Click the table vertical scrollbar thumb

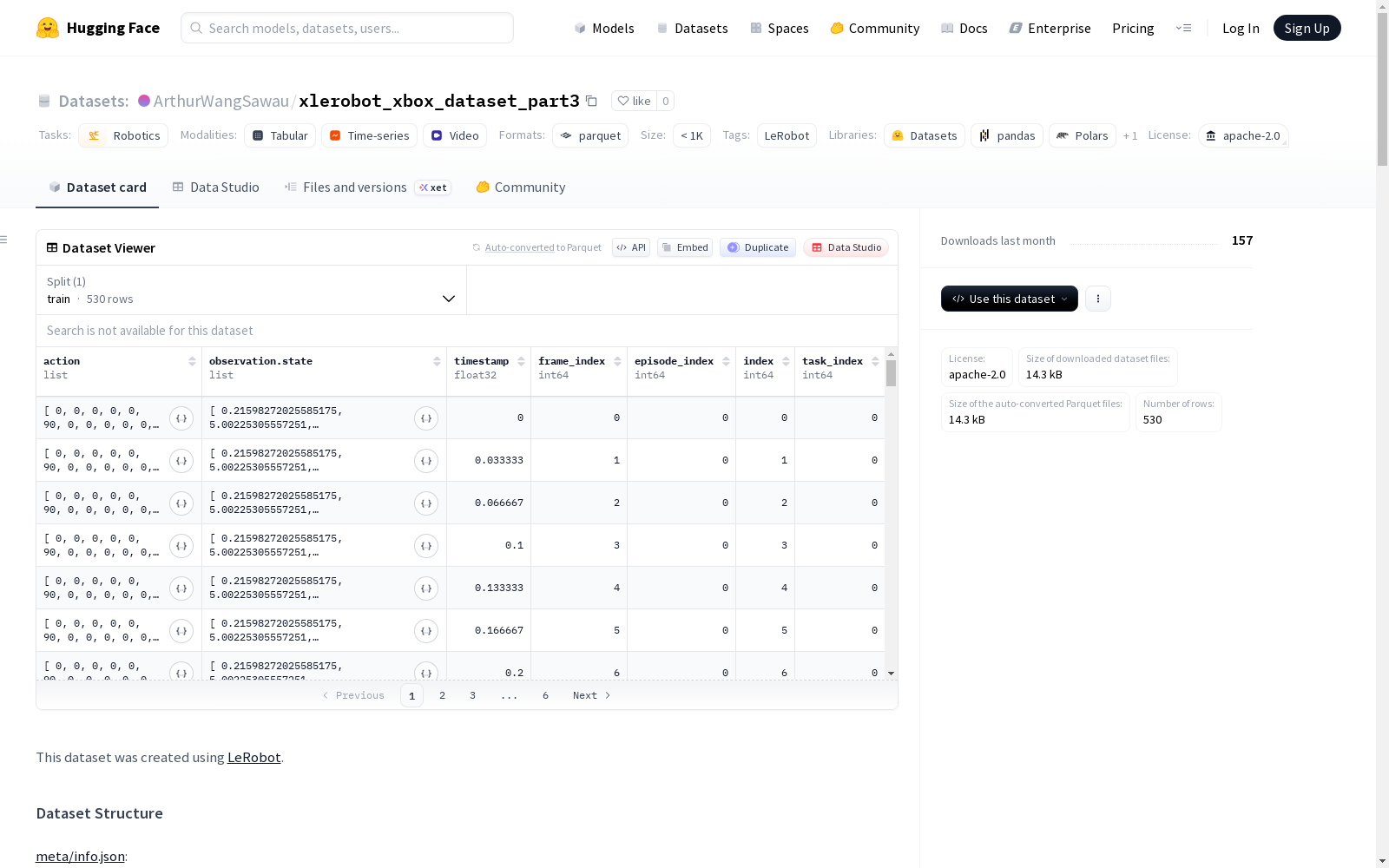pos(891,373)
